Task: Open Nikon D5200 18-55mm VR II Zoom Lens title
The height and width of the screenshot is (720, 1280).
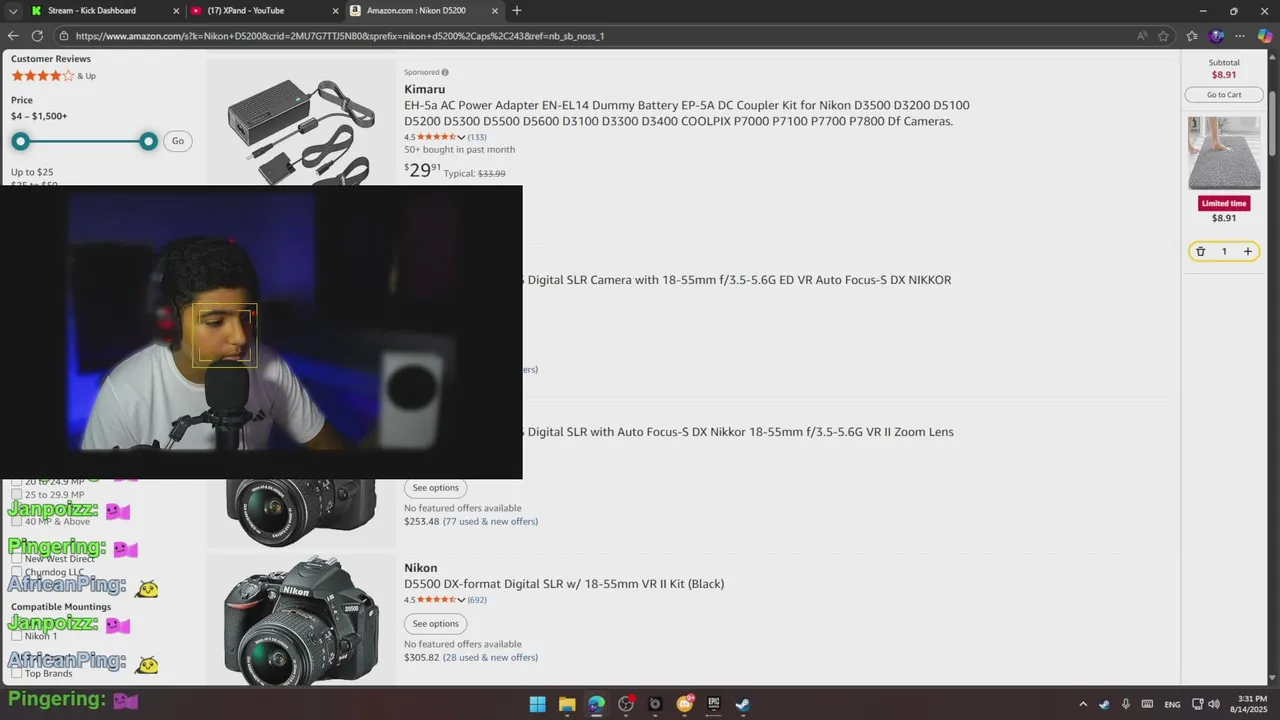Action: click(738, 432)
